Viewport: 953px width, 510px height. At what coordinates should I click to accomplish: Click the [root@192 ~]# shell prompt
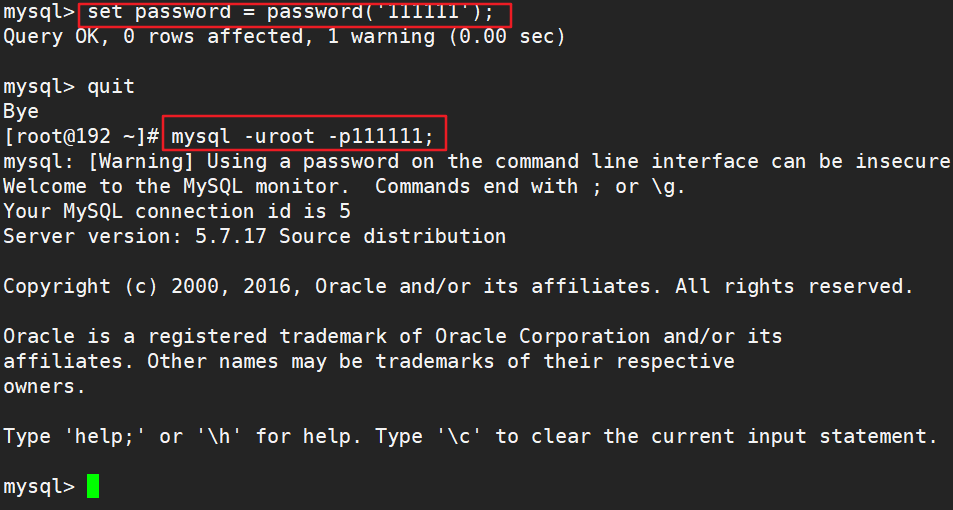pos(80,136)
